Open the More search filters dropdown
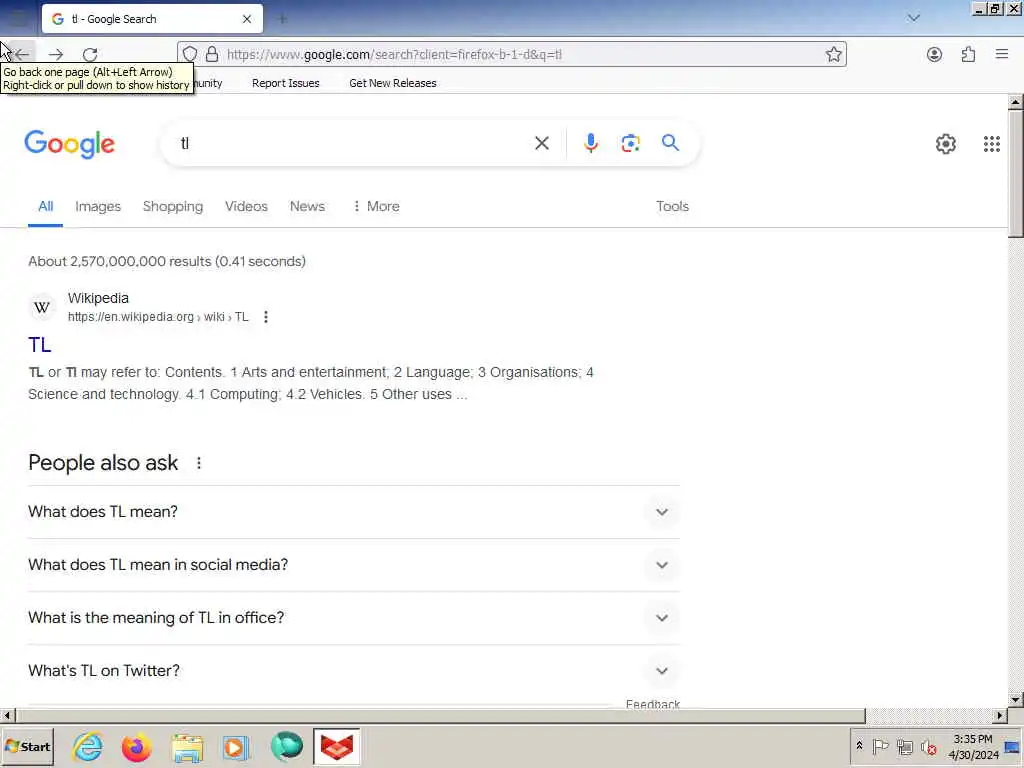Image resolution: width=1024 pixels, height=768 pixels. [376, 206]
